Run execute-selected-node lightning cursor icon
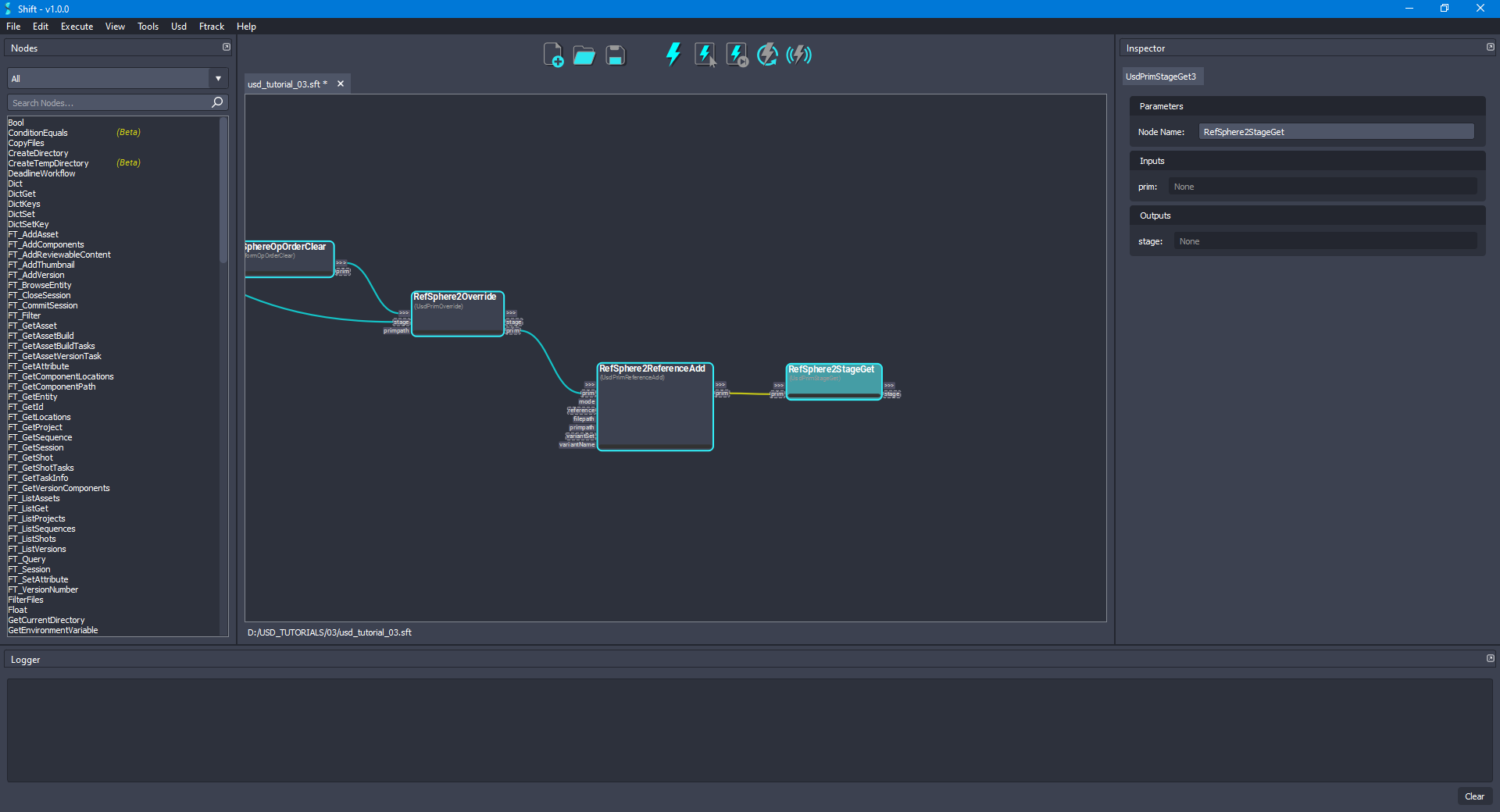 click(705, 55)
